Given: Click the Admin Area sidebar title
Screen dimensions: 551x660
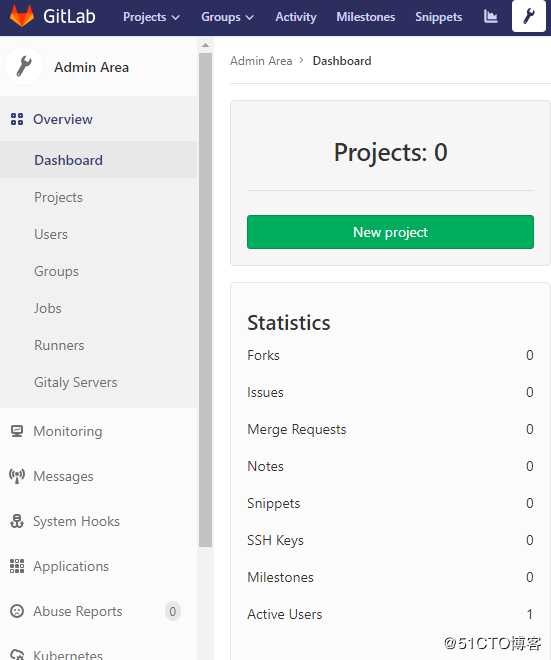Looking at the screenshot, I should 91,67.
